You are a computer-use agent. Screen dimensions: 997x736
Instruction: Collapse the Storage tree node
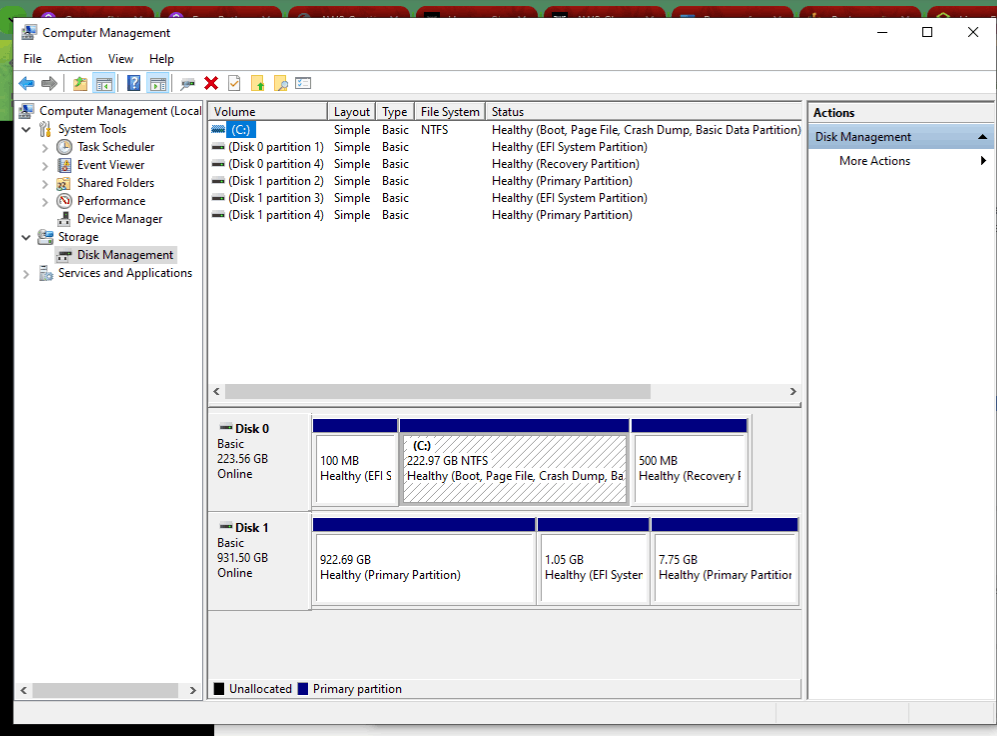pos(26,237)
